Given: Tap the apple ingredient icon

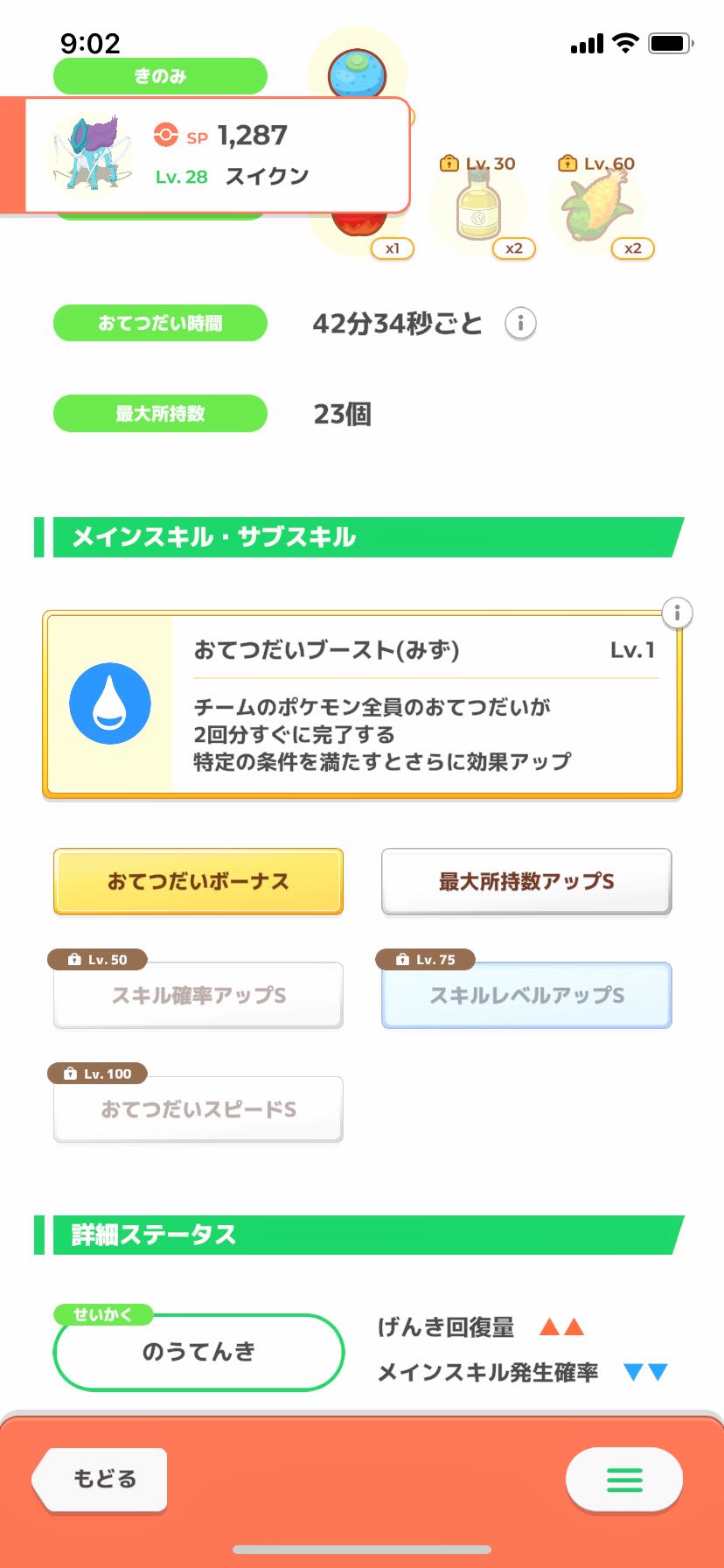Looking at the screenshot, I should [x=359, y=226].
